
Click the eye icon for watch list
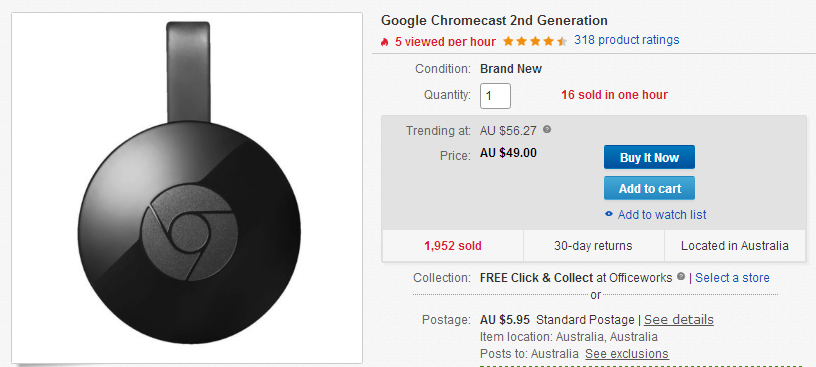(x=609, y=214)
